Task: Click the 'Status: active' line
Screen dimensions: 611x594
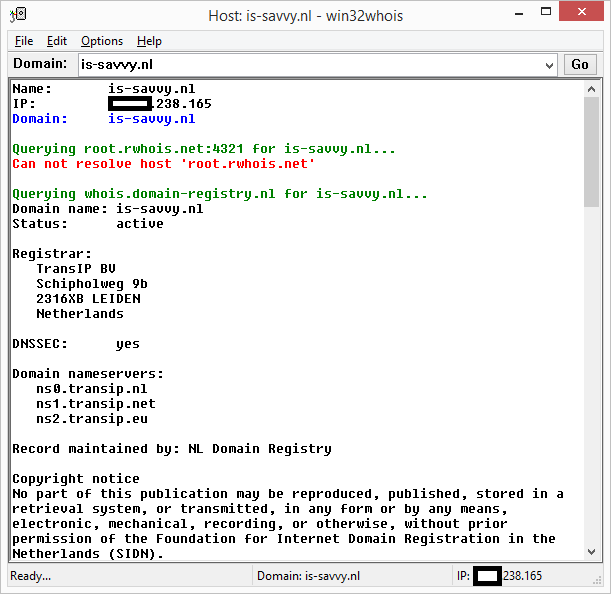Action: click(88, 224)
